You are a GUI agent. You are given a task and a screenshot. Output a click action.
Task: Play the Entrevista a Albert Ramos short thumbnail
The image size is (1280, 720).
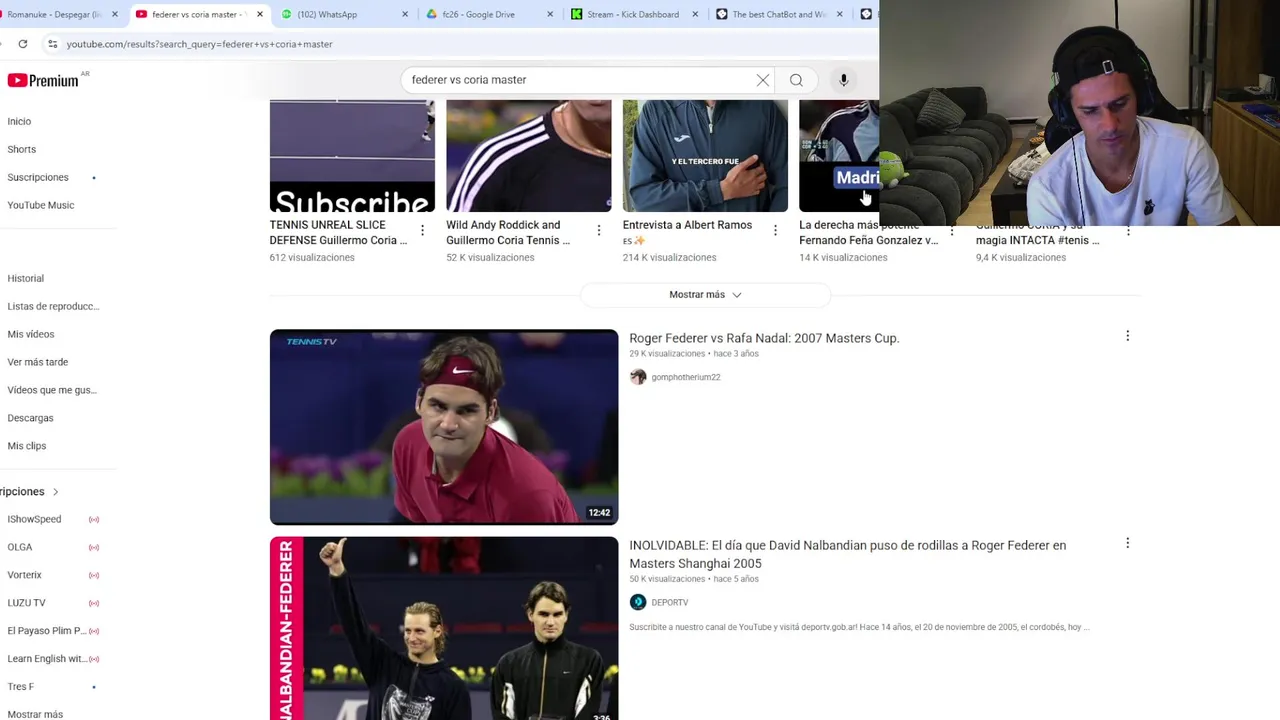click(x=705, y=156)
